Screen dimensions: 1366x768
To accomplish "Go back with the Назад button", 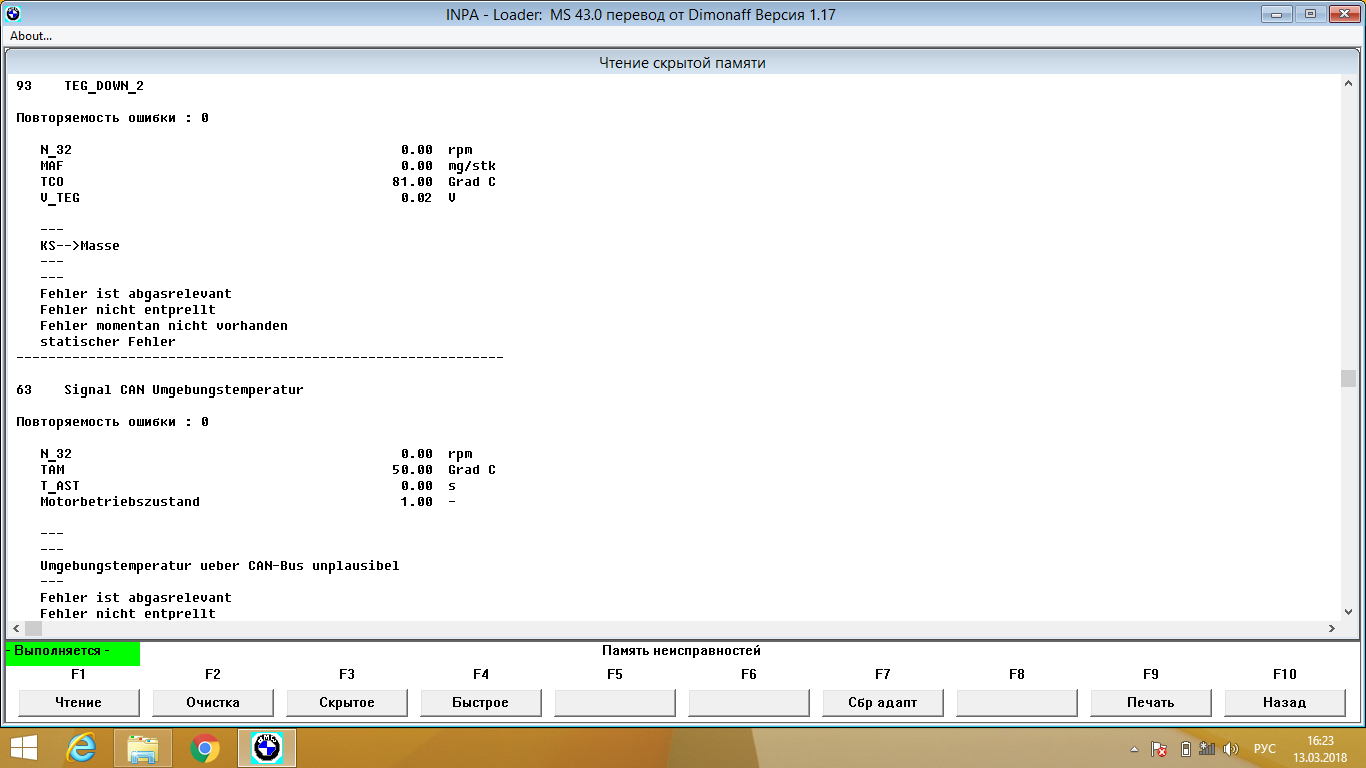I will click(x=1285, y=703).
